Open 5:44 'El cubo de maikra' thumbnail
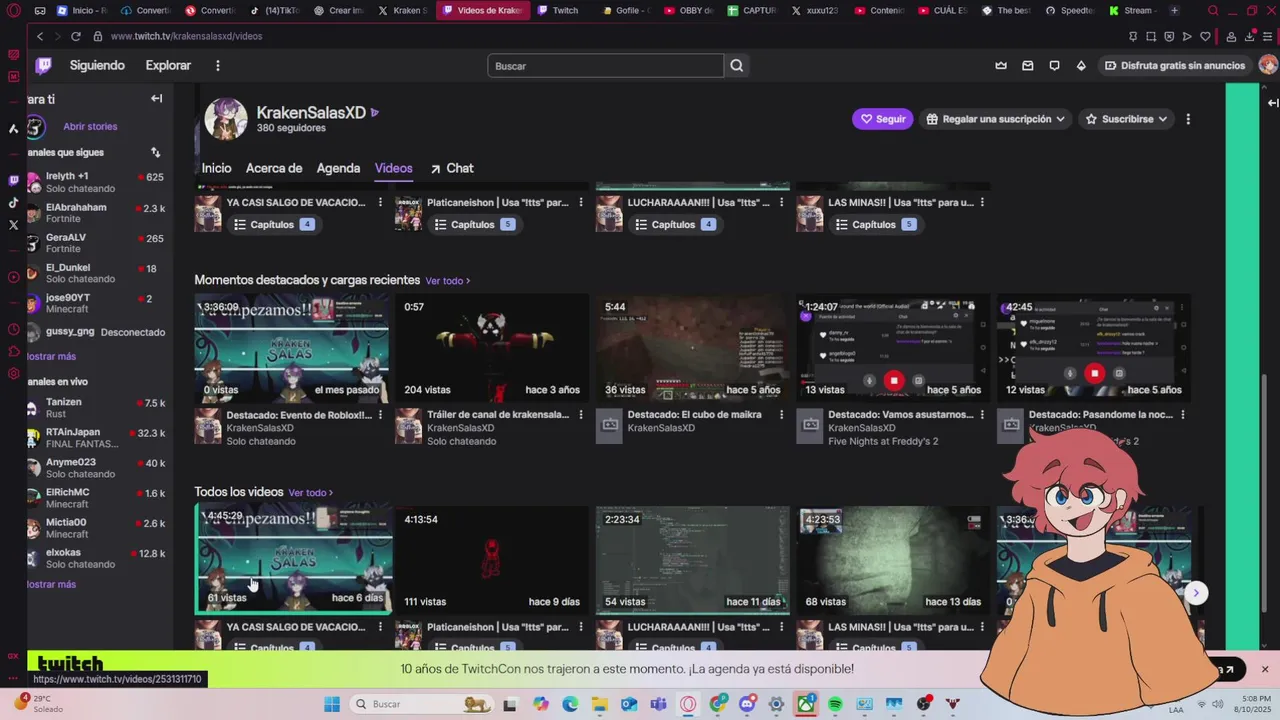Viewport: 1280px width, 720px height. coord(692,347)
